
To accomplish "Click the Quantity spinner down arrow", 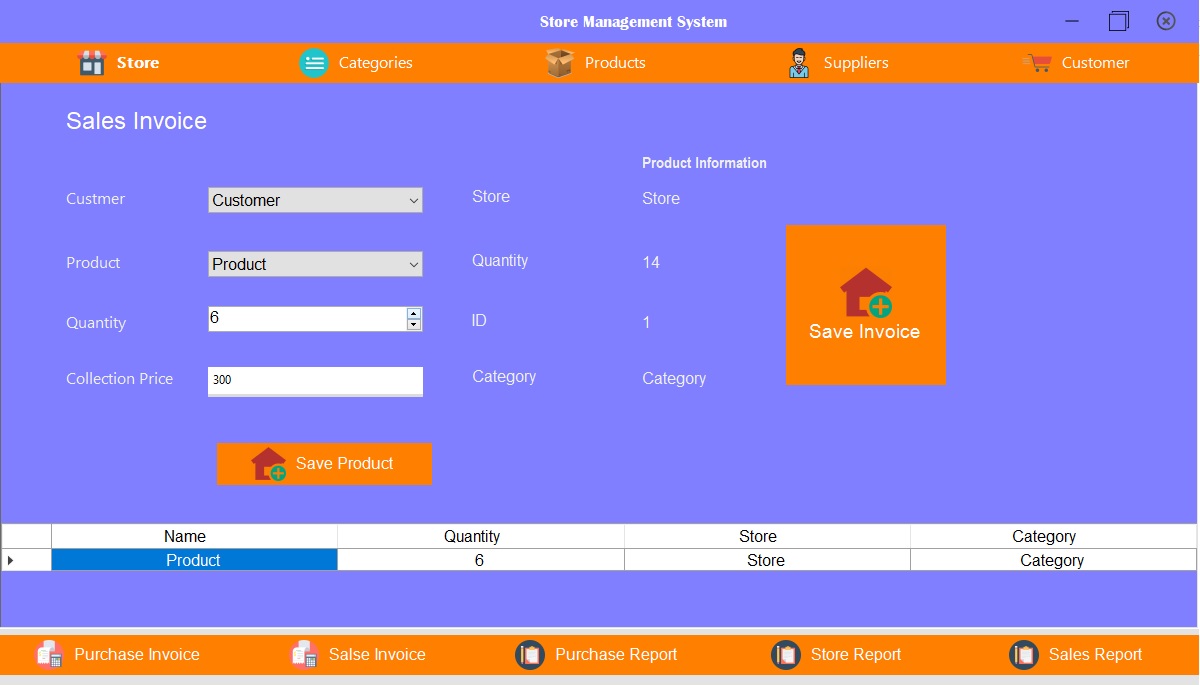I will click(412, 325).
